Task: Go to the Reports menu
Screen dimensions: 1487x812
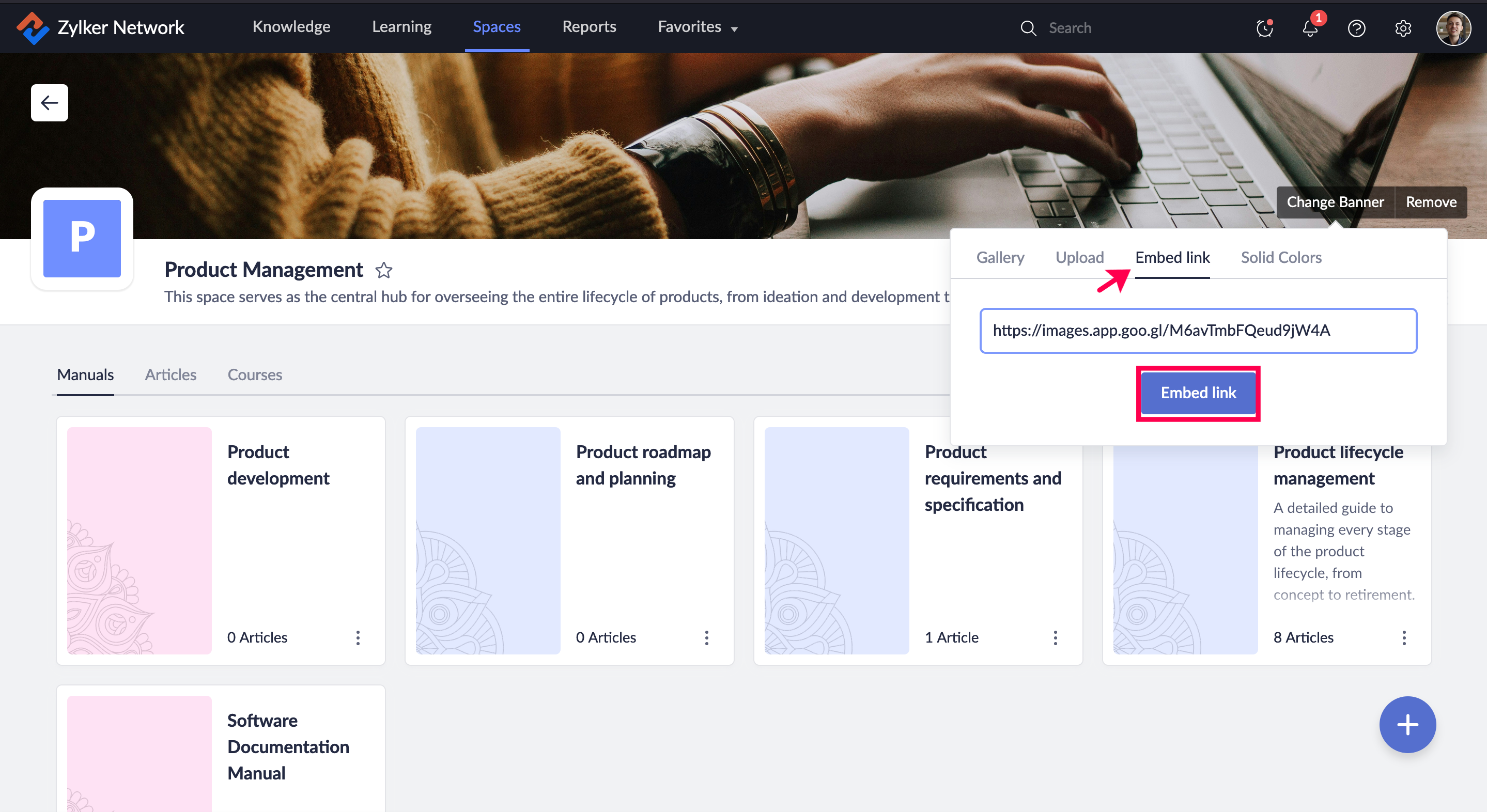Action: (x=590, y=26)
